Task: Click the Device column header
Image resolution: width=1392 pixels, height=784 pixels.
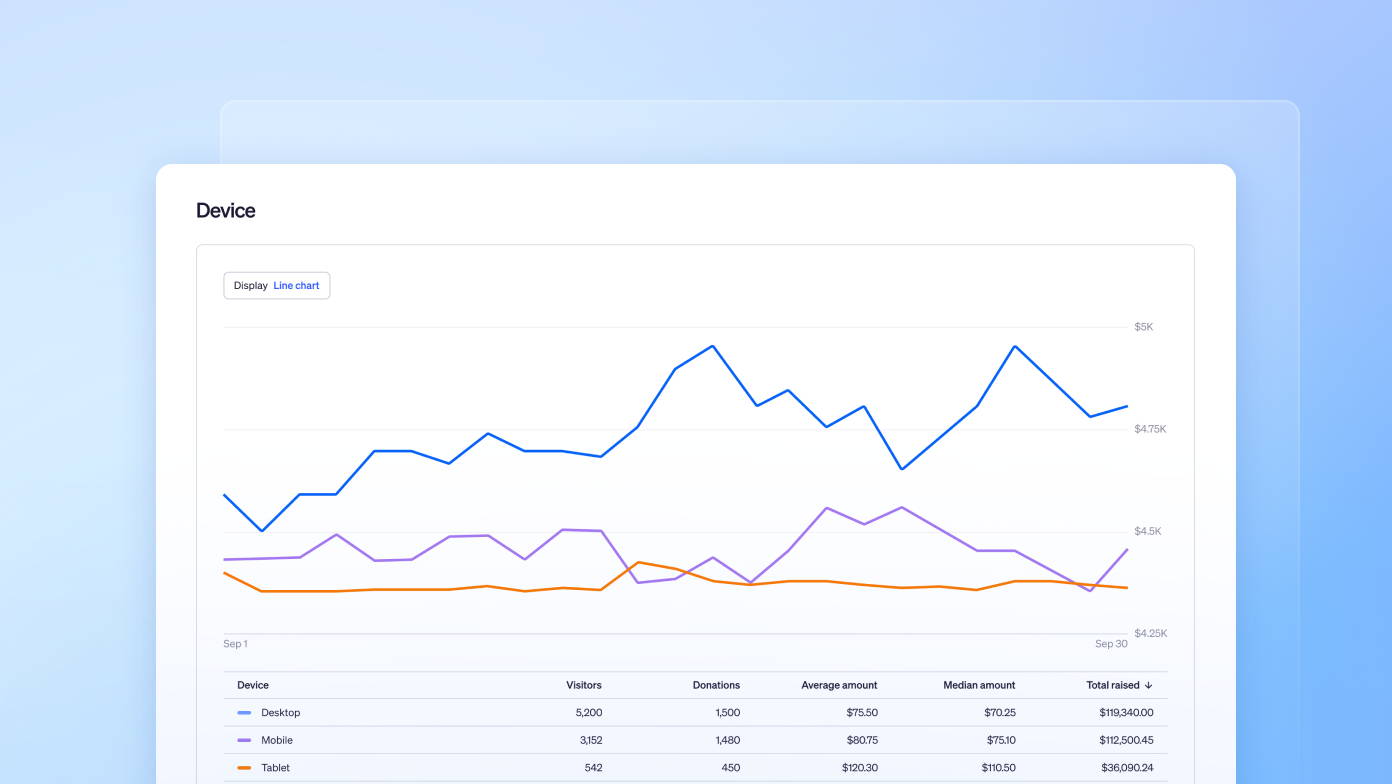Action: 253,686
